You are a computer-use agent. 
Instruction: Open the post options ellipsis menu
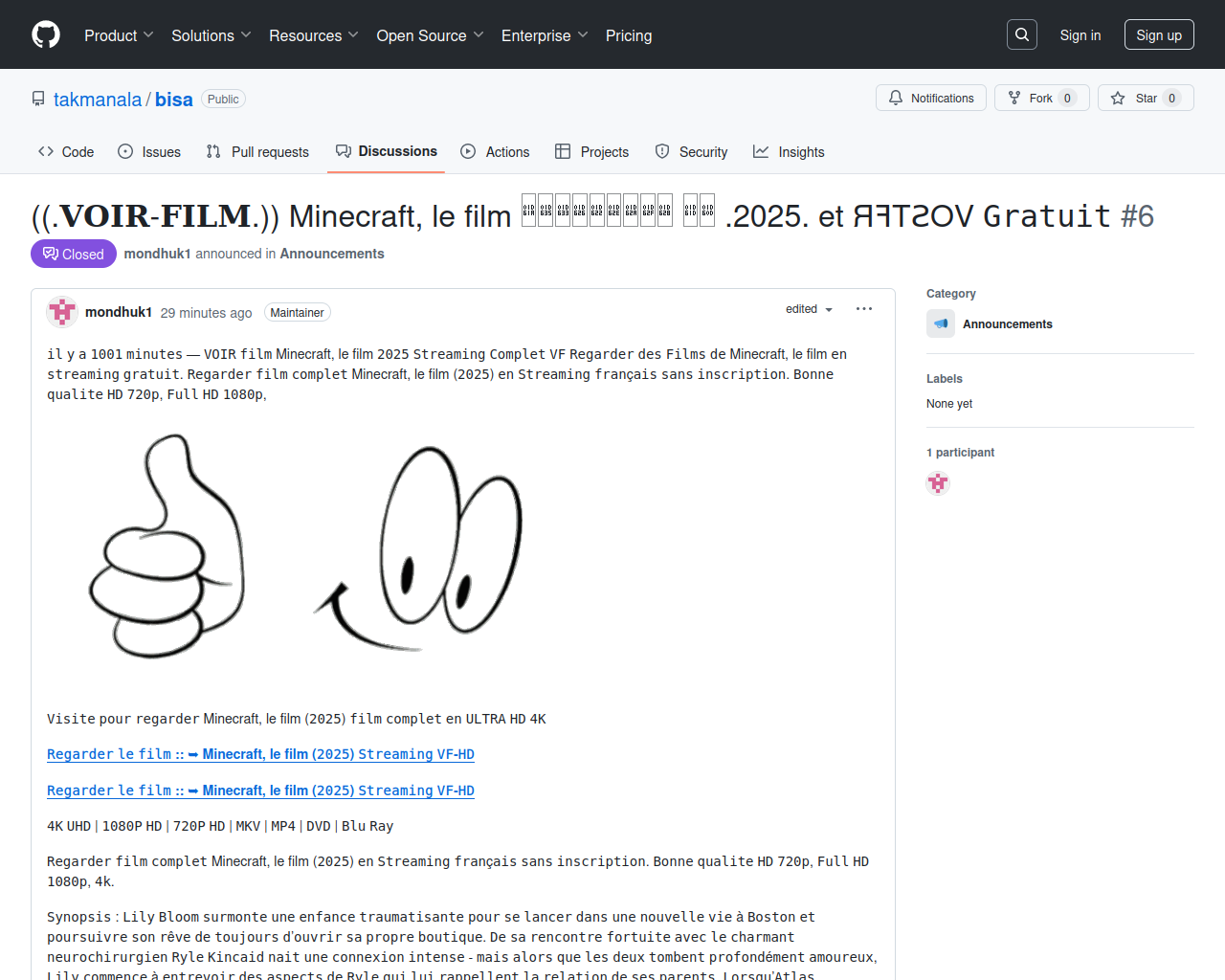click(864, 309)
